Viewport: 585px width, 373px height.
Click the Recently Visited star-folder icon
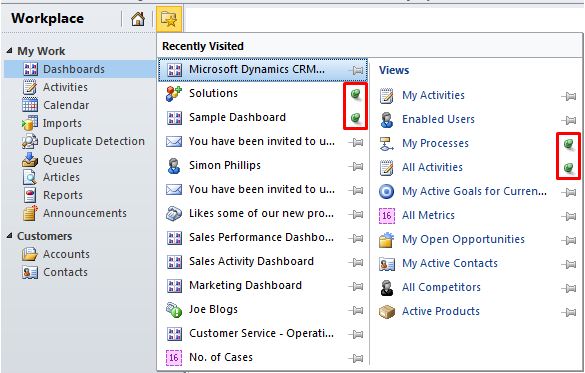click(169, 19)
